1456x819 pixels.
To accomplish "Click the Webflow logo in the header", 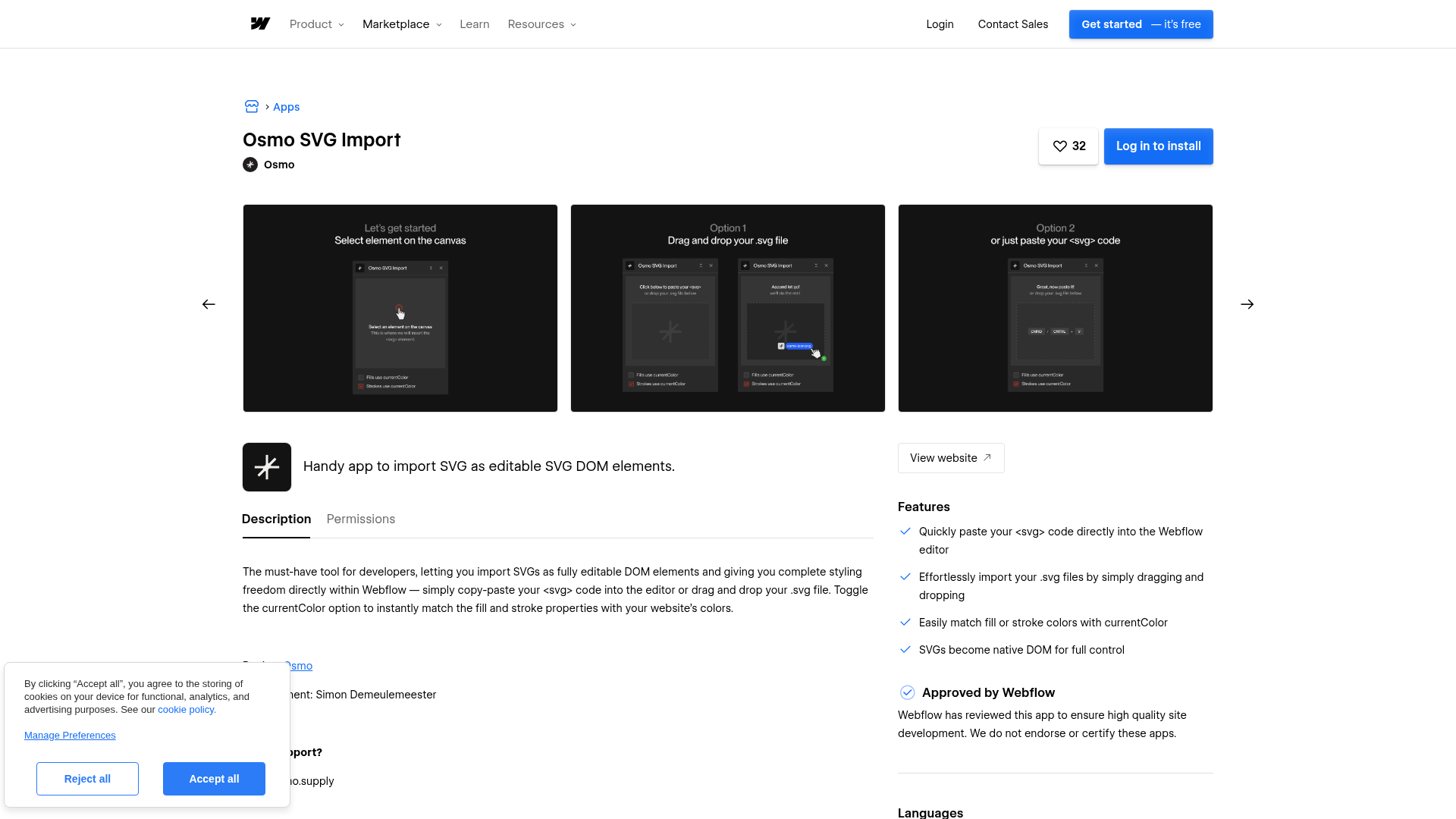I will point(260,24).
